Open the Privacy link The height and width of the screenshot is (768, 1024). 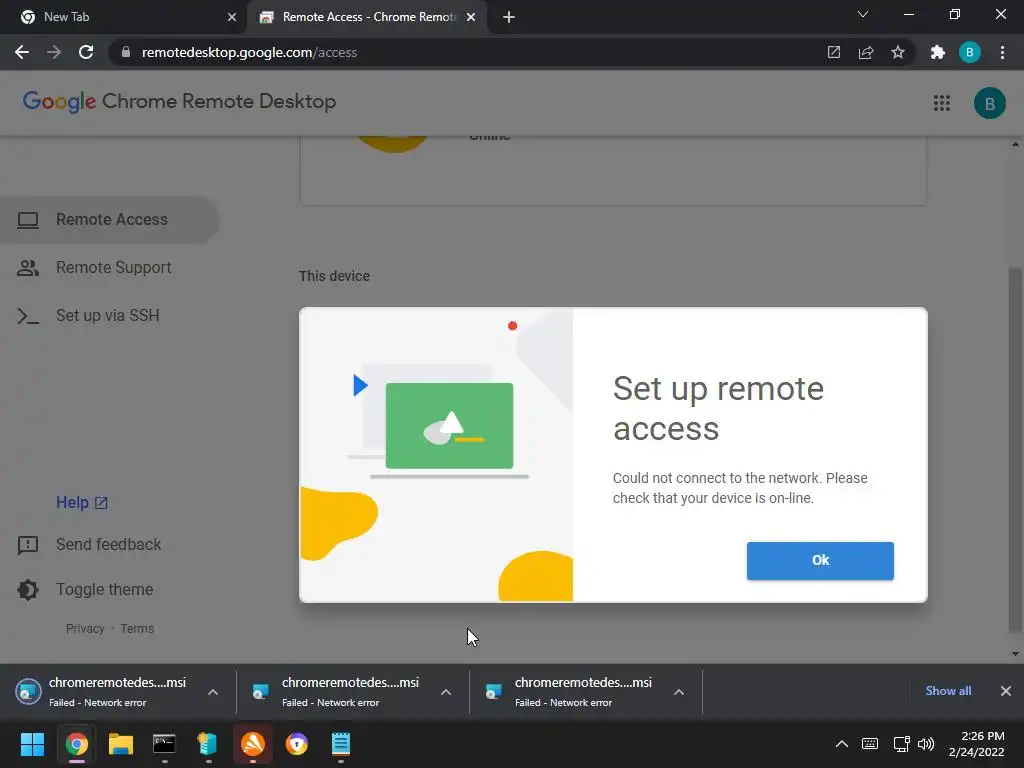(85, 629)
